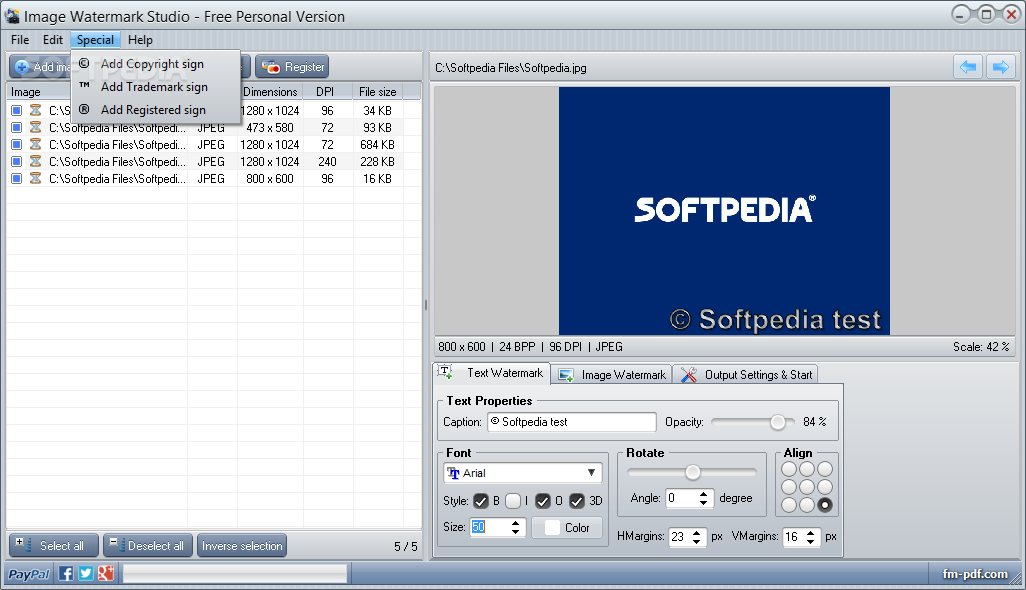This screenshot has width=1026, height=590.
Task: Choose Add Trademark sign
Action: (155, 86)
